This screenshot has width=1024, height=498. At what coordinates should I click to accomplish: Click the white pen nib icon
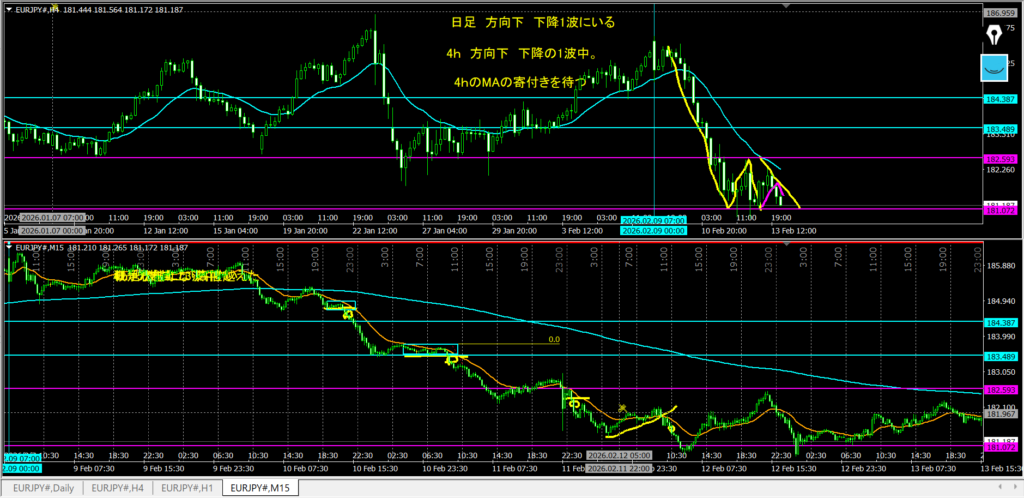tap(993, 36)
